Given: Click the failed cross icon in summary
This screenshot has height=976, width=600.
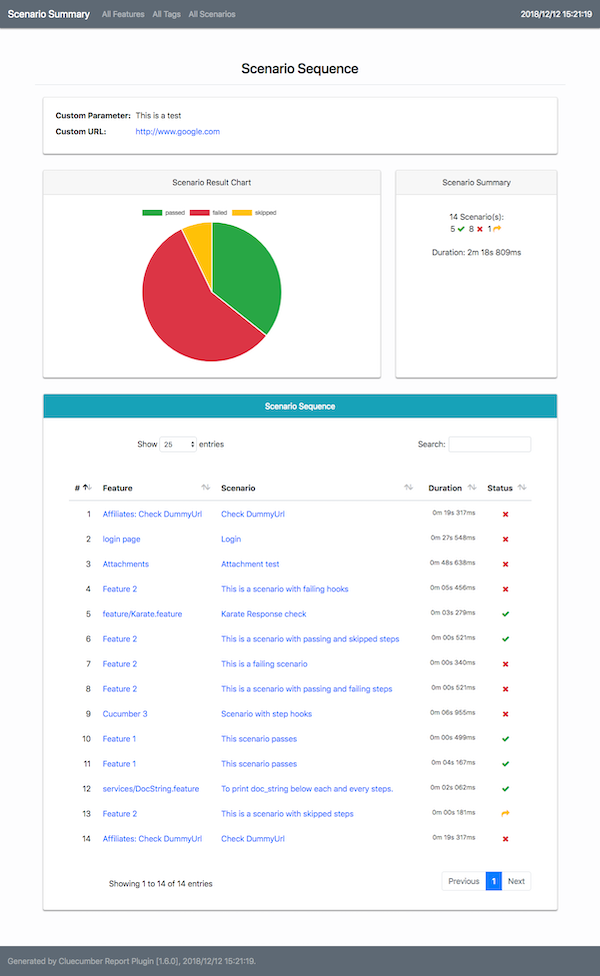Looking at the screenshot, I should pyautogui.click(x=480, y=229).
